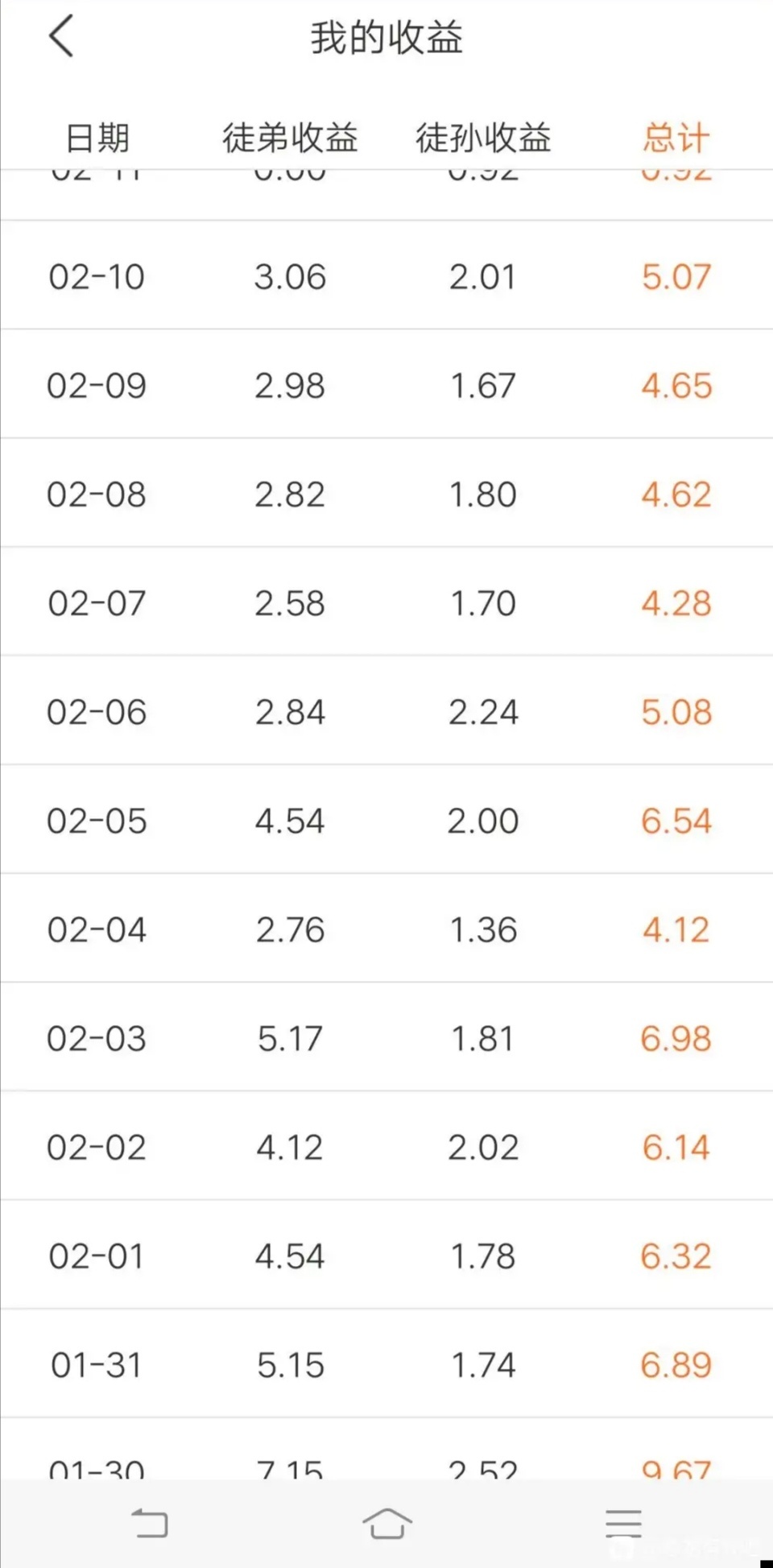
Task: Tap total 6.98 for 02-03
Action: (x=676, y=1038)
